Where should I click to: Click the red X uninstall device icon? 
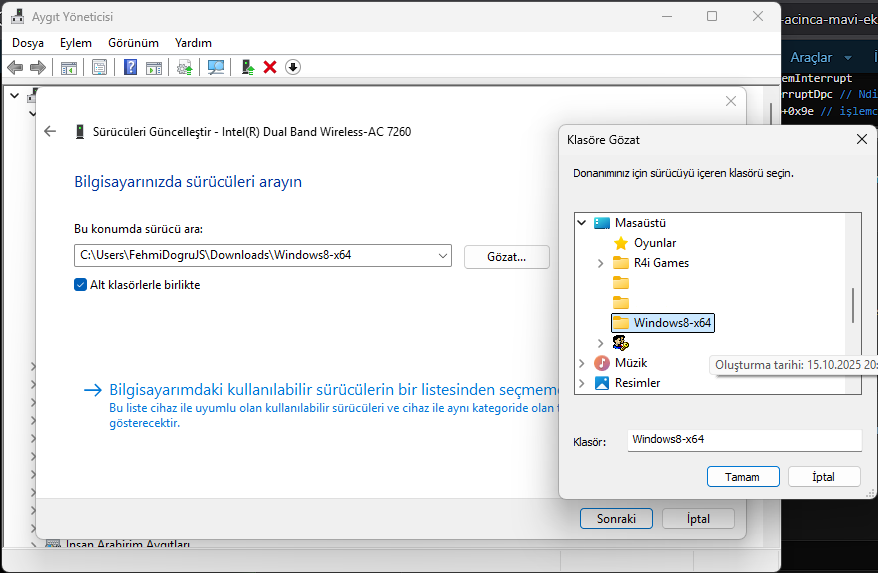[x=270, y=67]
